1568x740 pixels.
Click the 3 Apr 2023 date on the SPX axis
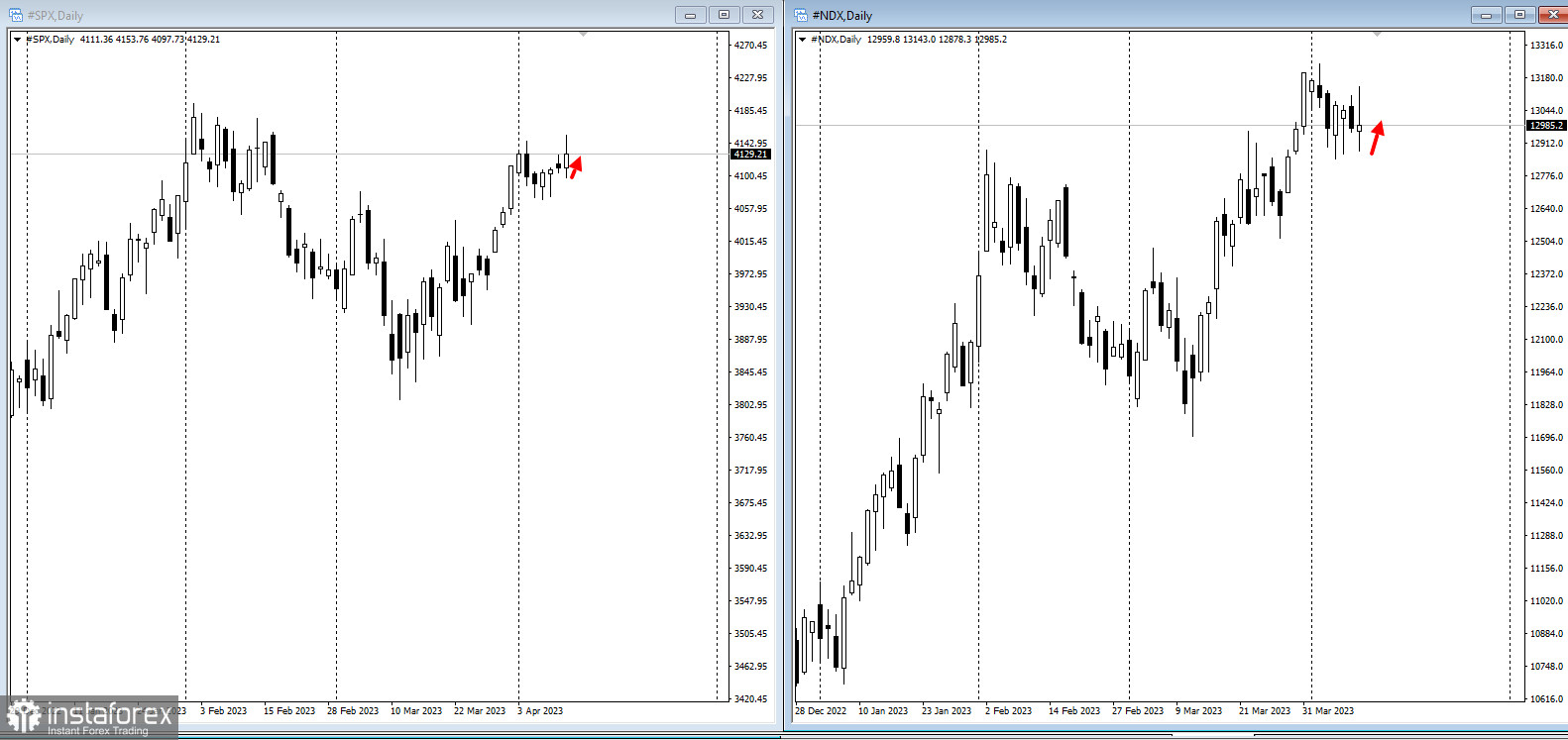coord(540,711)
